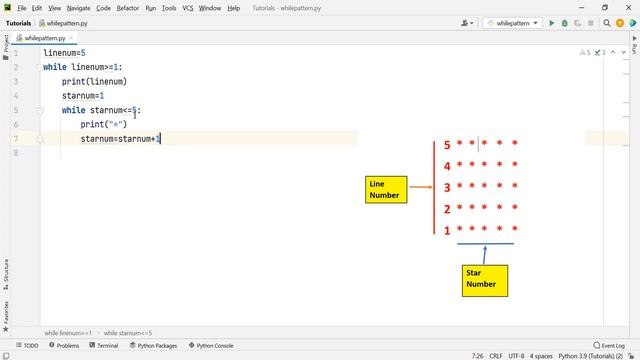
Task: Open the Python Console tool window
Action: point(211,345)
